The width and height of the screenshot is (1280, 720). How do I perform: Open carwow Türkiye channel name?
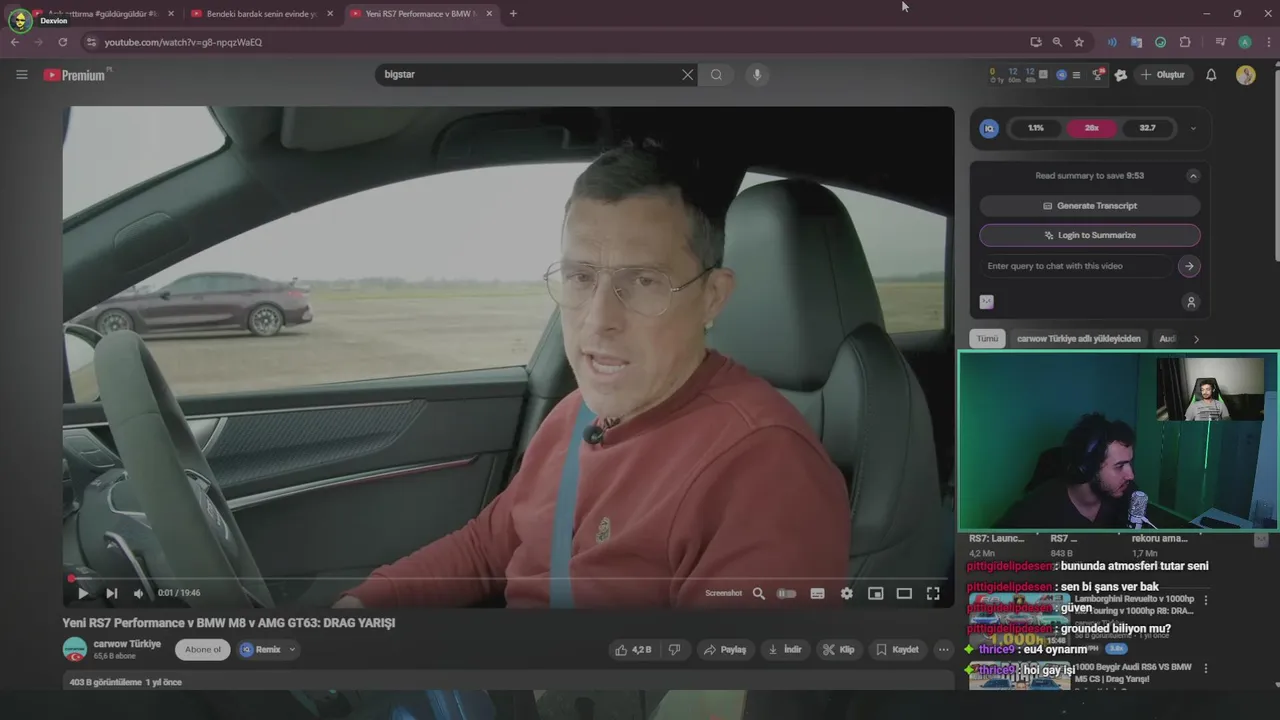click(127, 644)
